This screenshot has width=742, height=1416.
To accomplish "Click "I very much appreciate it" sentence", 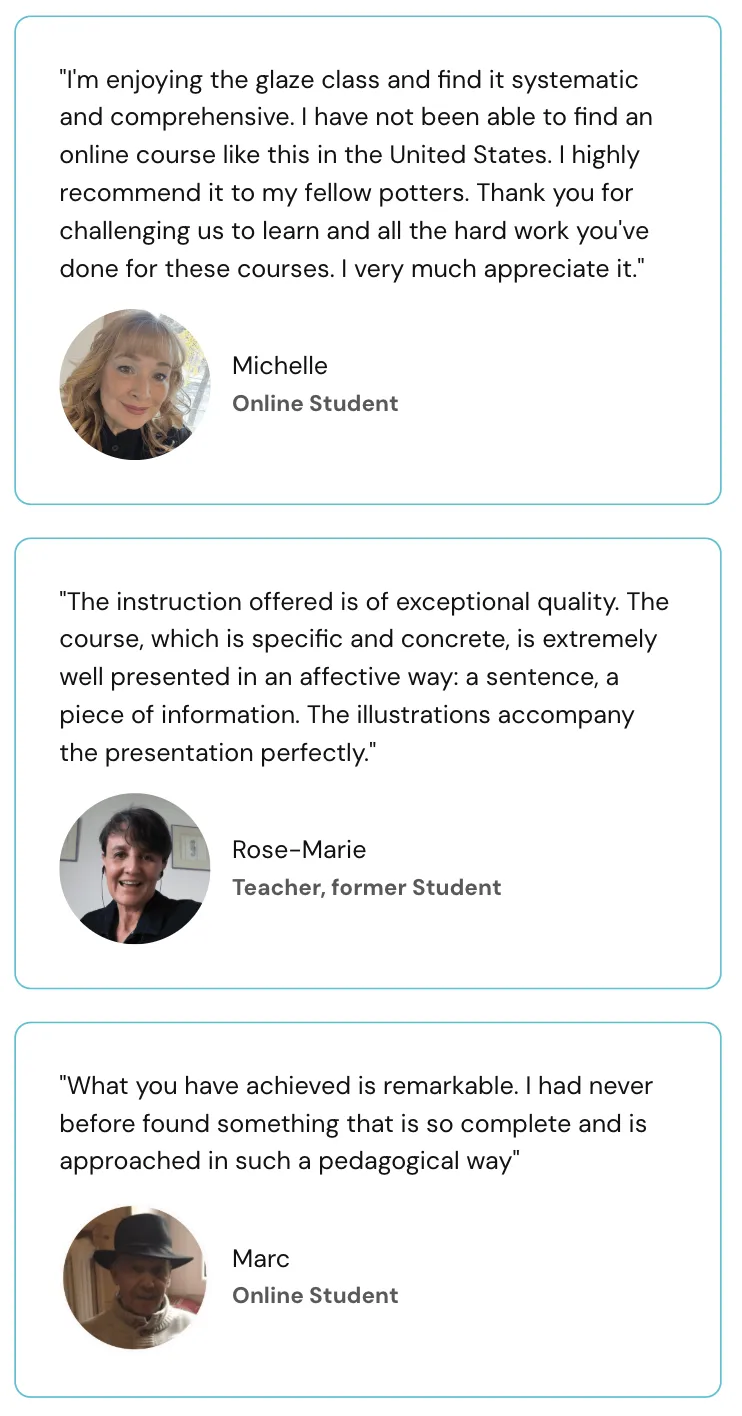I will (510, 269).
